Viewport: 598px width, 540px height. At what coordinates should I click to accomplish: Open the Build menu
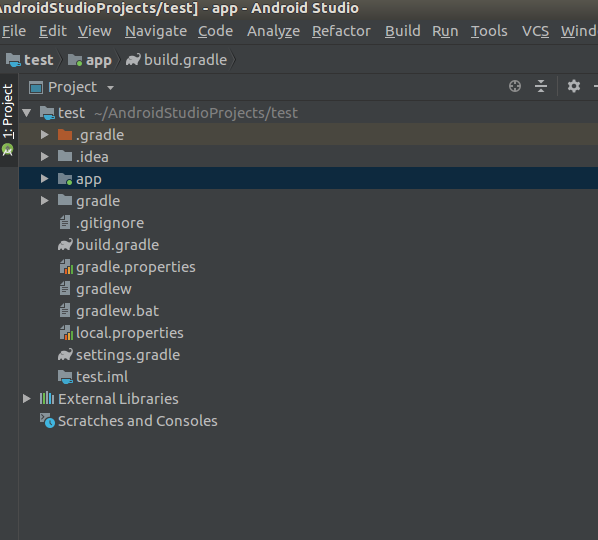point(403,31)
